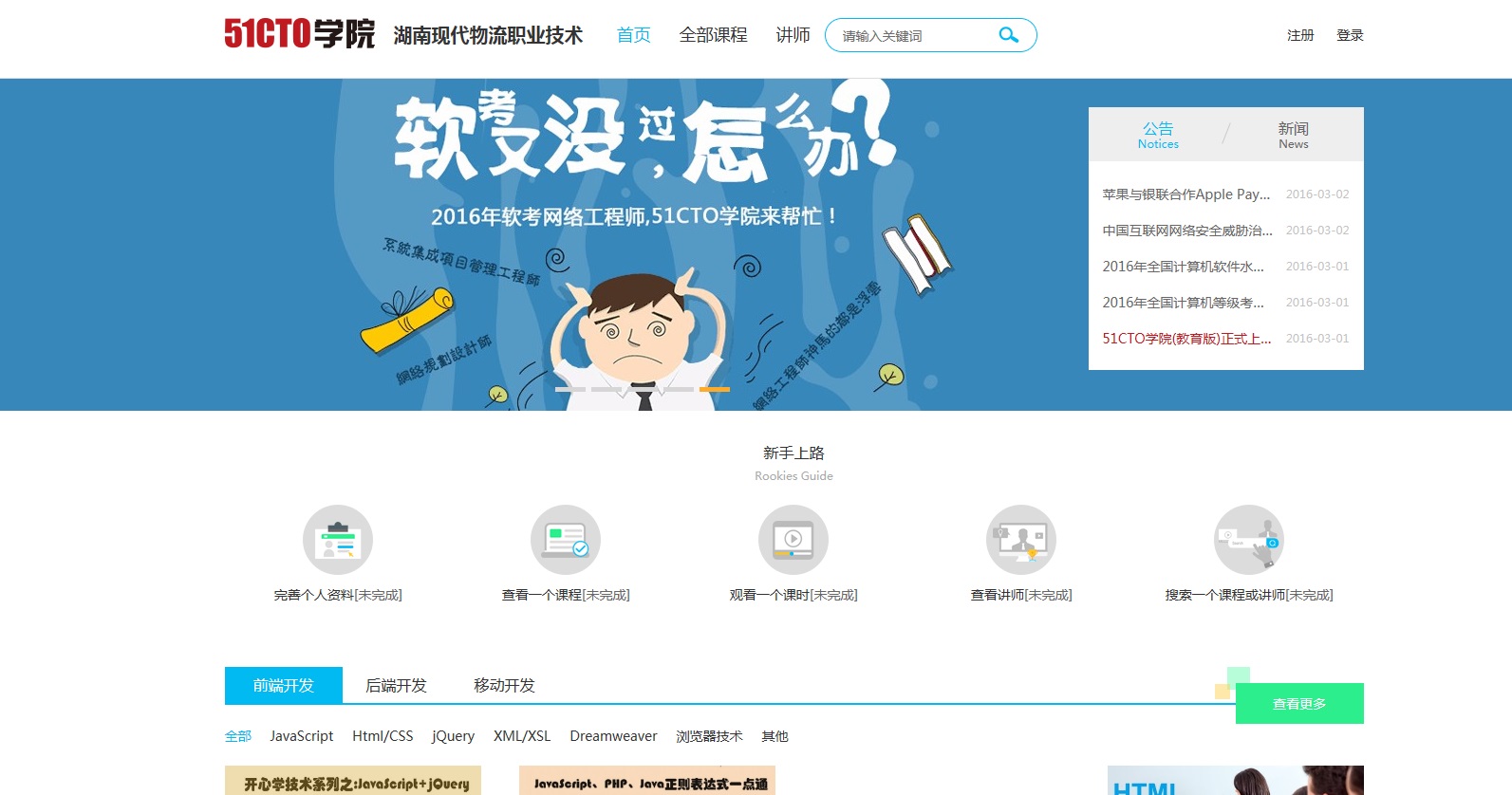The width and height of the screenshot is (1512, 795).
Task: Filter courses by 全部
Action: click(x=238, y=736)
